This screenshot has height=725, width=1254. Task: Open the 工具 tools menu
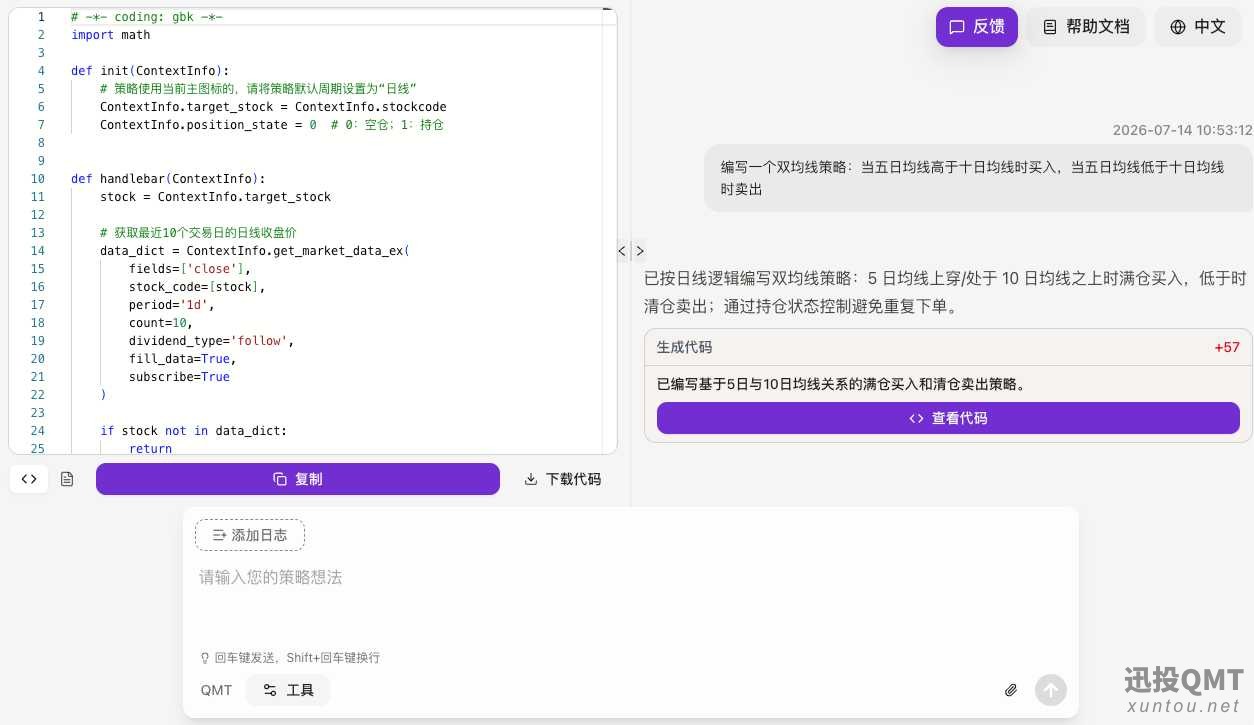pos(288,690)
